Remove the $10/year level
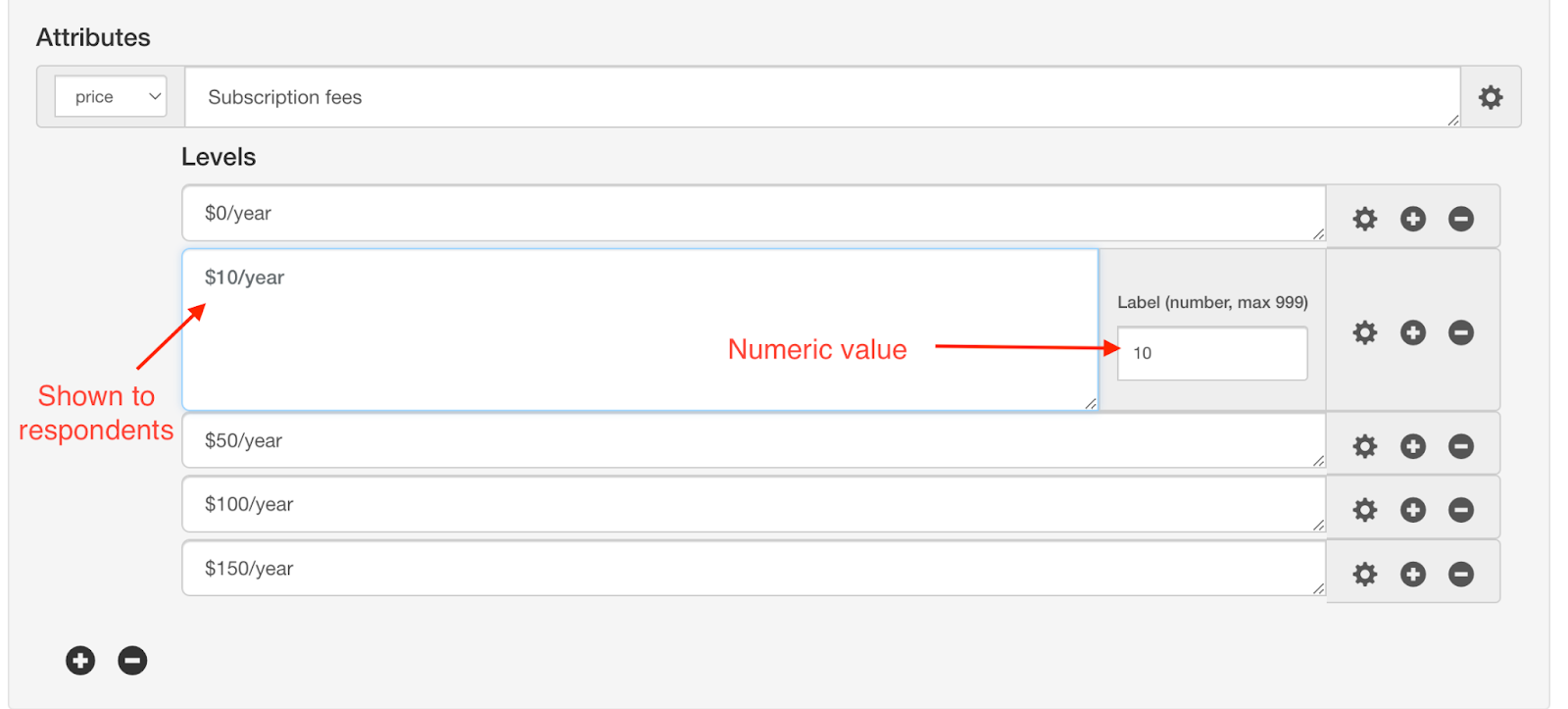Screen dimensions: 1568x709 coord(1461,332)
